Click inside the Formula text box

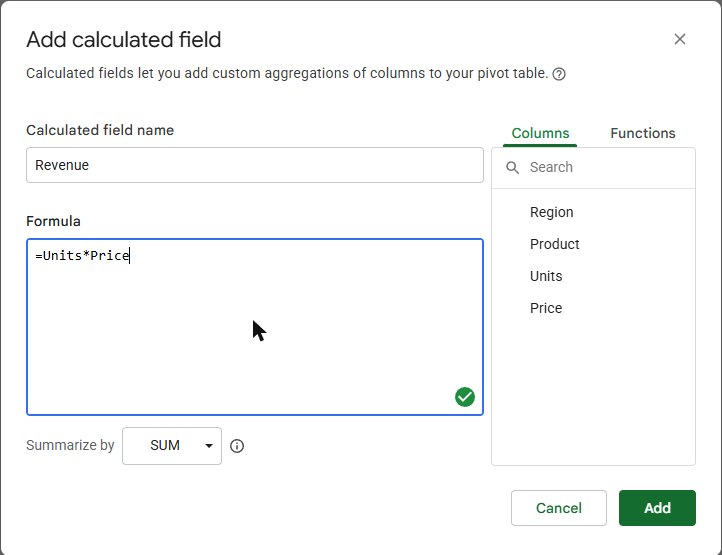(x=255, y=327)
